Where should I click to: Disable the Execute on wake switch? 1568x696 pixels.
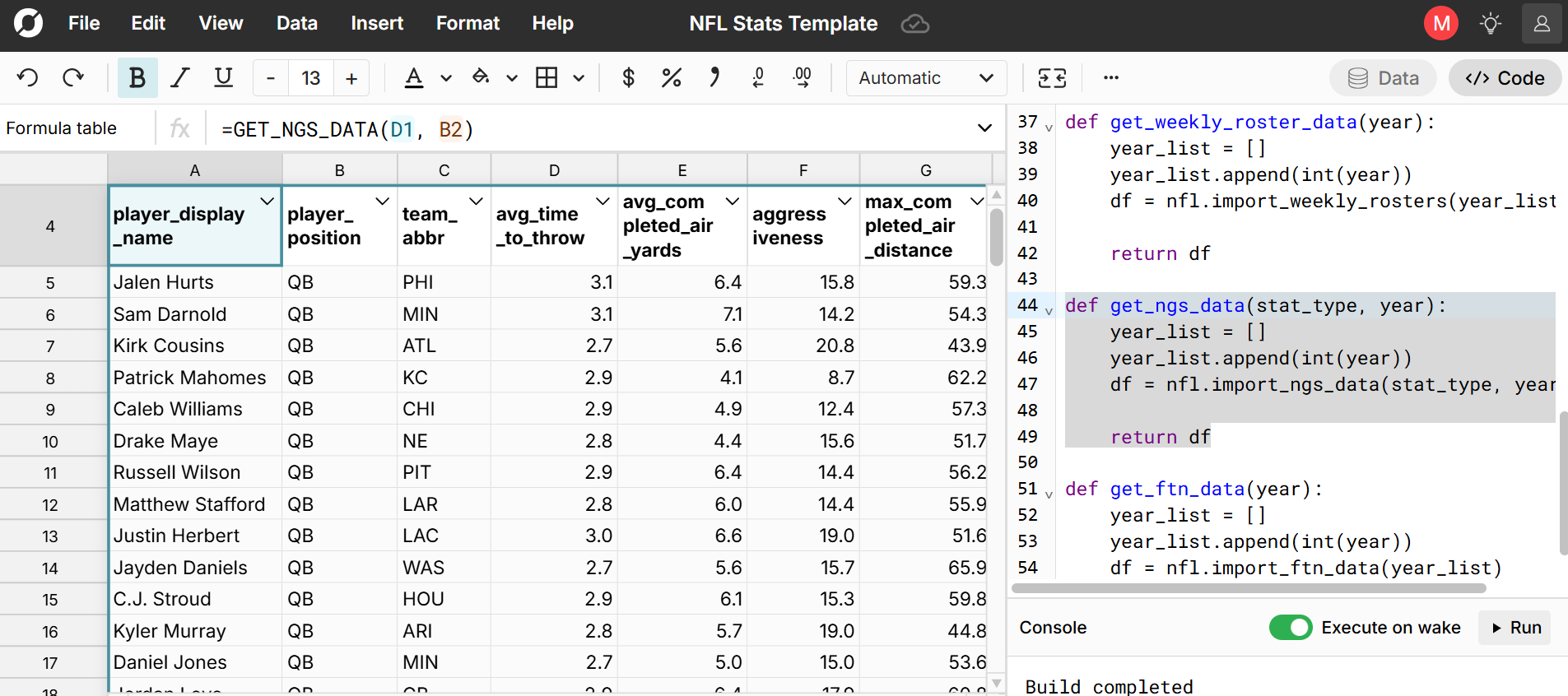1290,628
